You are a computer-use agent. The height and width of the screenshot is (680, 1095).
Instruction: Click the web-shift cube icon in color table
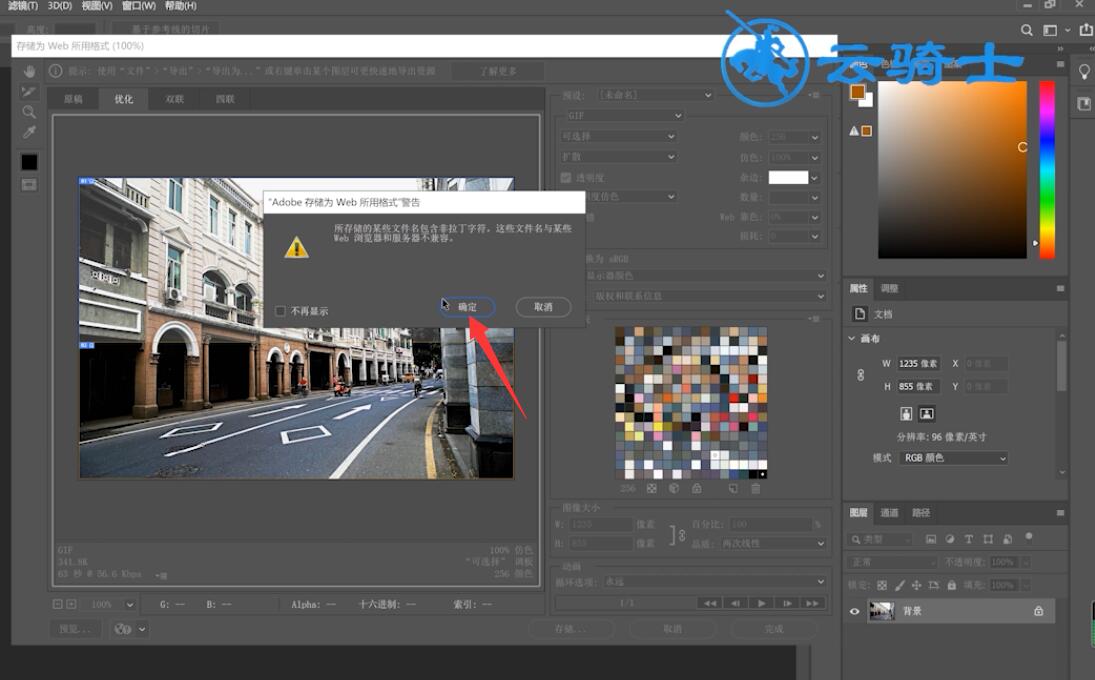point(674,489)
